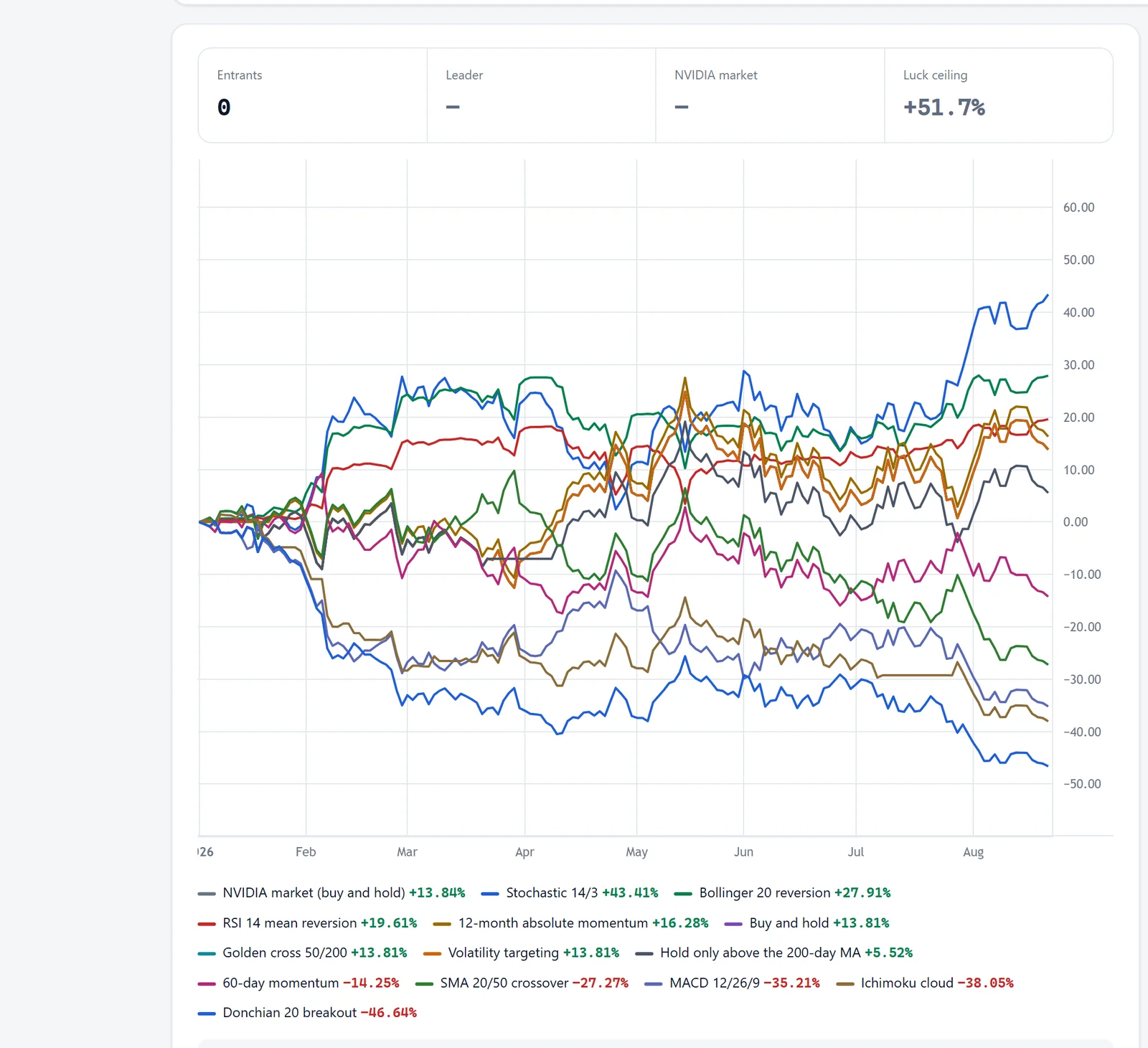Click the Jul label on the time axis

tap(856, 852)
